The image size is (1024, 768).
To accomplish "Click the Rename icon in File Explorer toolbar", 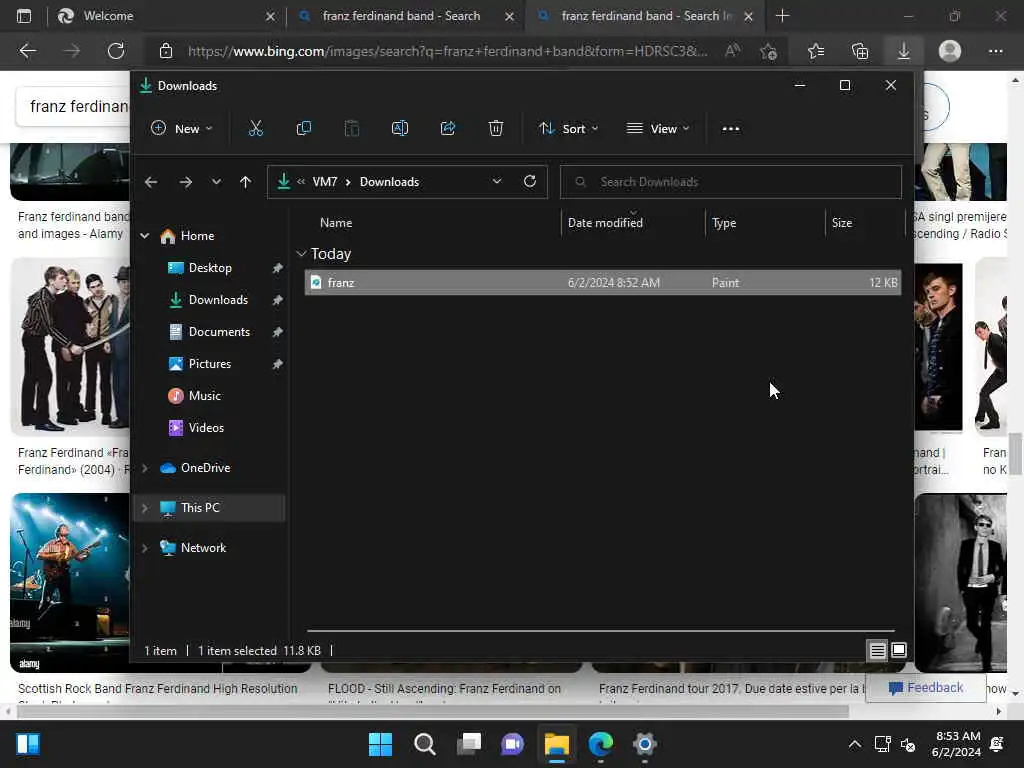I will 400,129.
